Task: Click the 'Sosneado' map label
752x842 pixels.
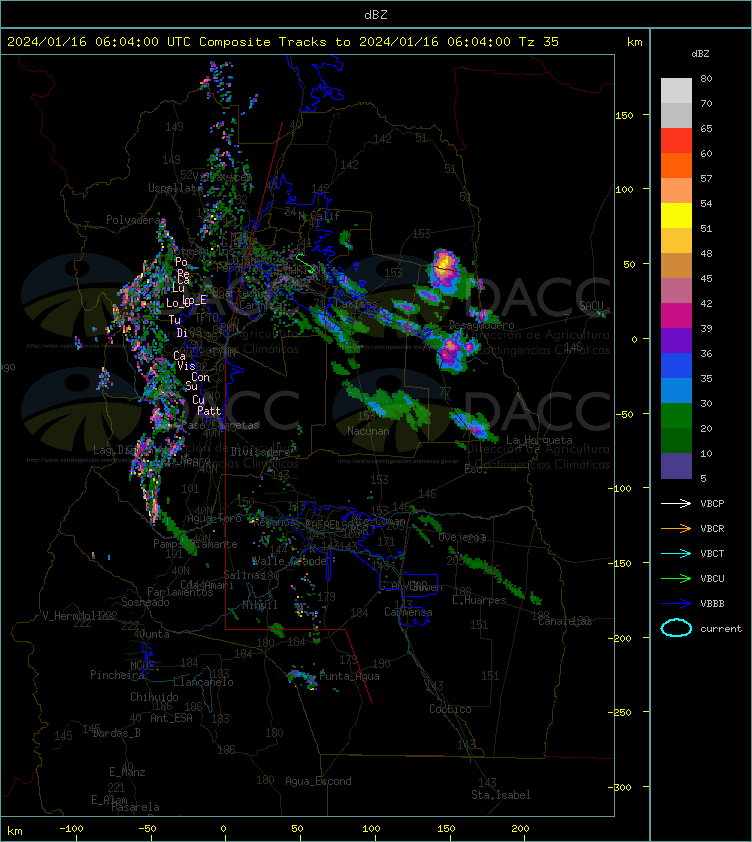Action: click(x=145, y=602)
